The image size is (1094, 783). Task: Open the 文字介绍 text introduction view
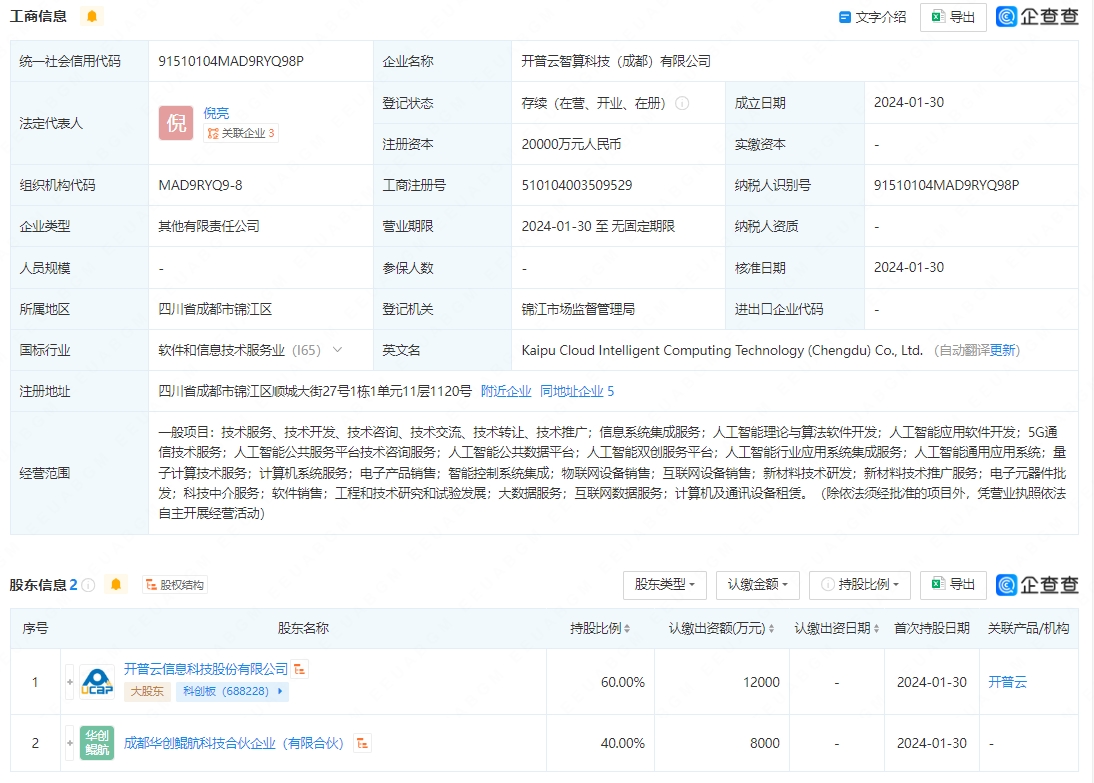click(x=872, y=17)
